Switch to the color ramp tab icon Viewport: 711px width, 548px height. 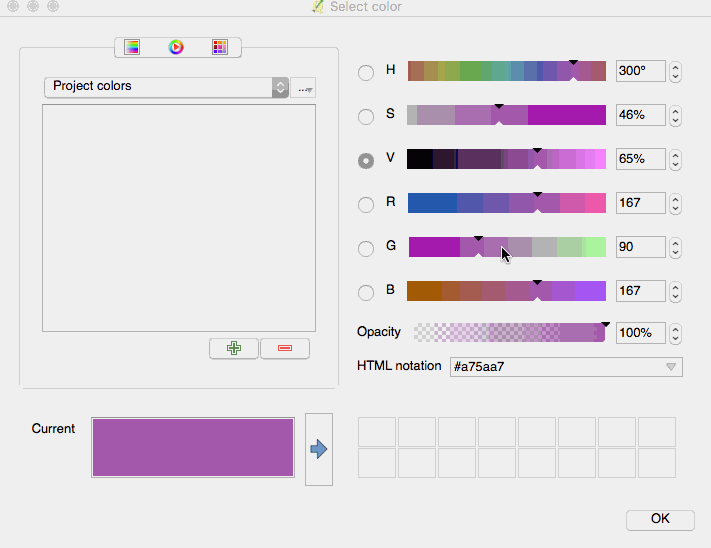(x=132, y=47)
